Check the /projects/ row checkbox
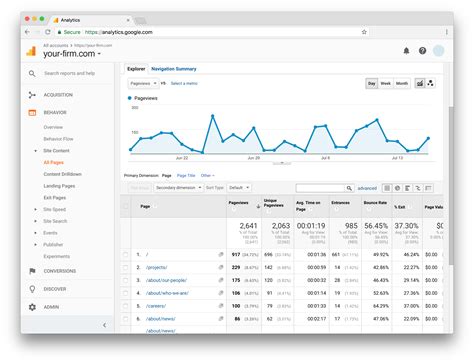 click(x=126, y=268)
